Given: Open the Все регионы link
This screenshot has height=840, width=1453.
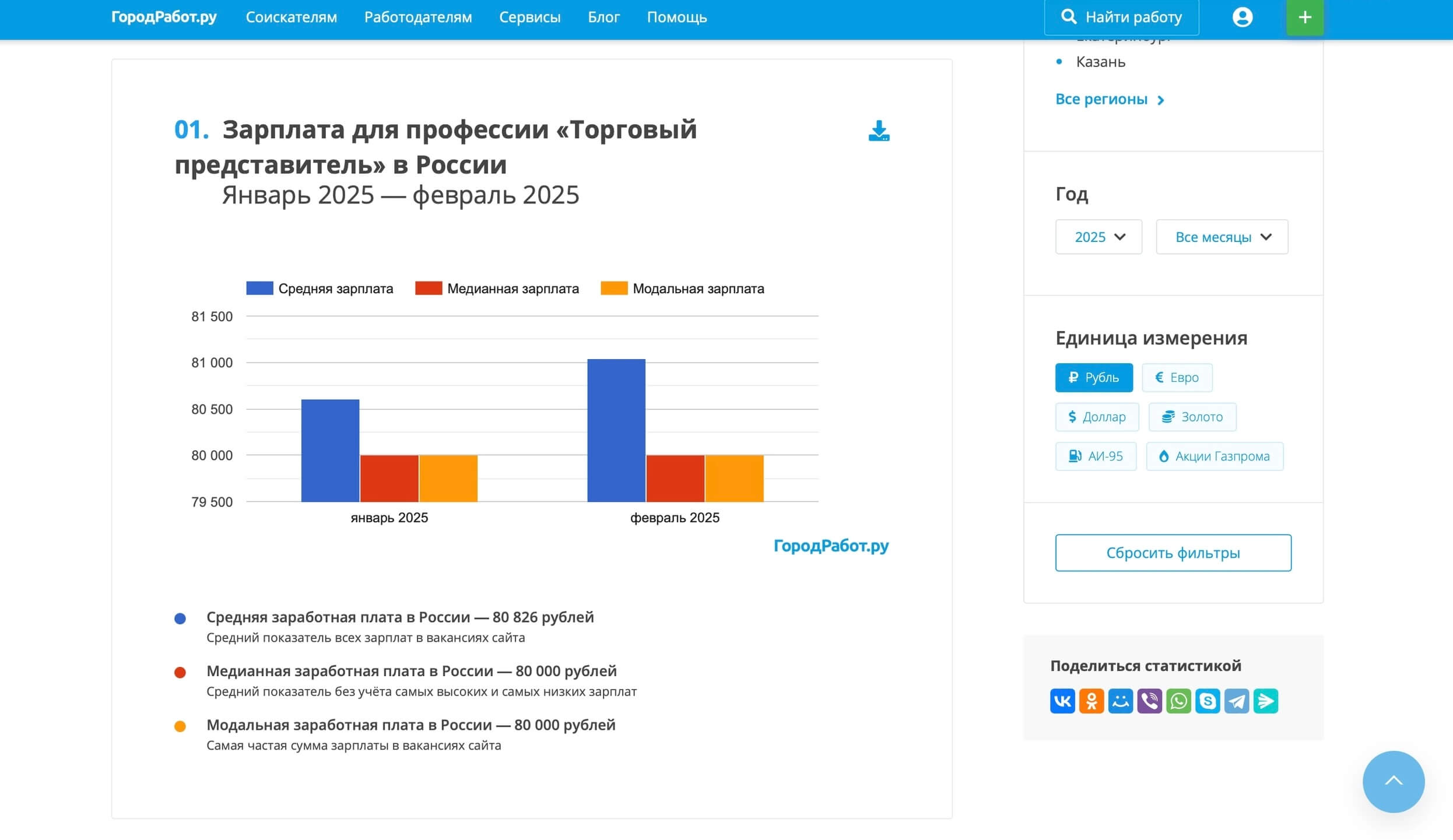Looking at the screenshot, I should (1101, 100).
